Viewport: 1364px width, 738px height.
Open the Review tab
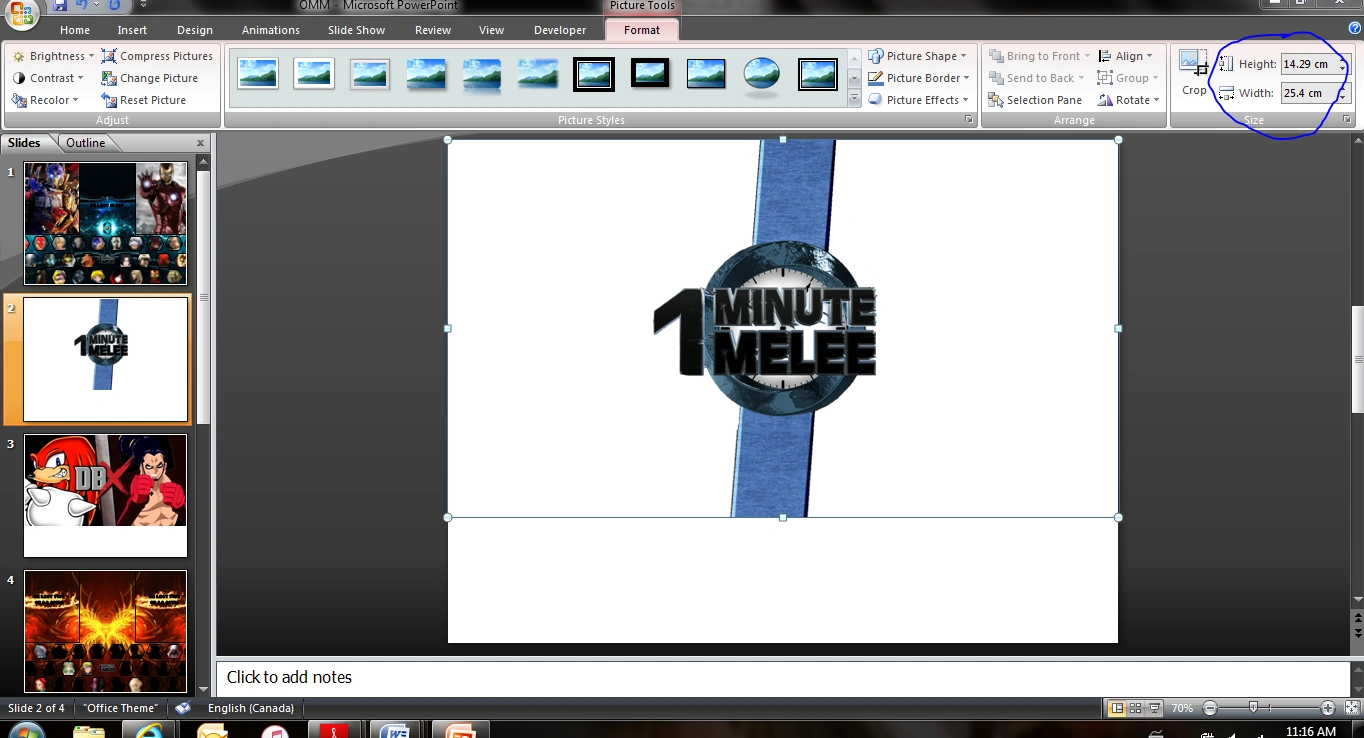coord(433,30)
